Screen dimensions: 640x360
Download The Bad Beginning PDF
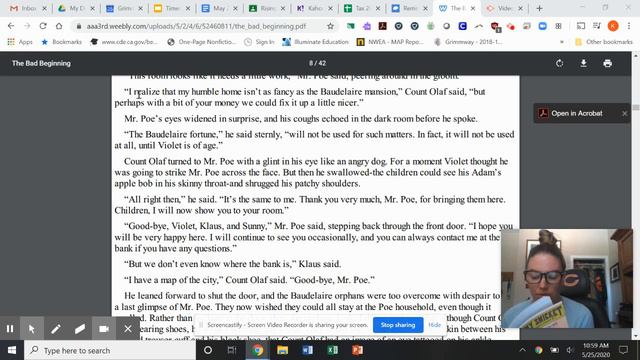[x=584, y=63]
